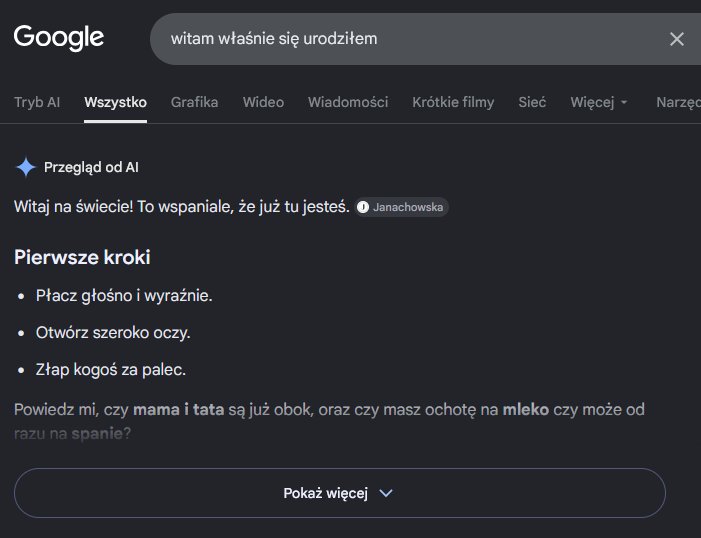The height and width of the screenshot is (538, 701).
Task: Open the Janachowska source link chip
Action: pyautogui.click(x=401, y=207)
